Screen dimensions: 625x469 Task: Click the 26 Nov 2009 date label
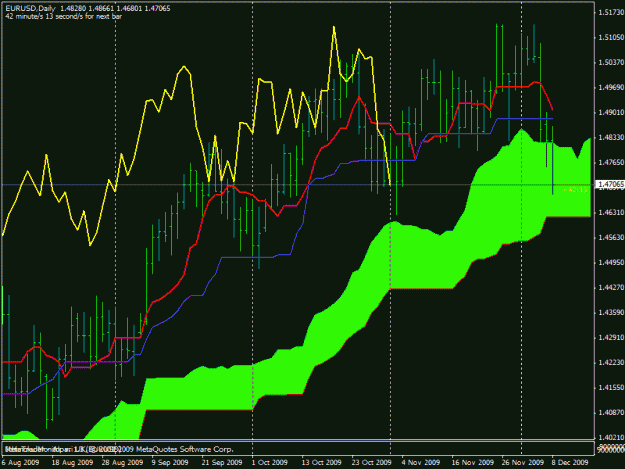pos(522,462)
